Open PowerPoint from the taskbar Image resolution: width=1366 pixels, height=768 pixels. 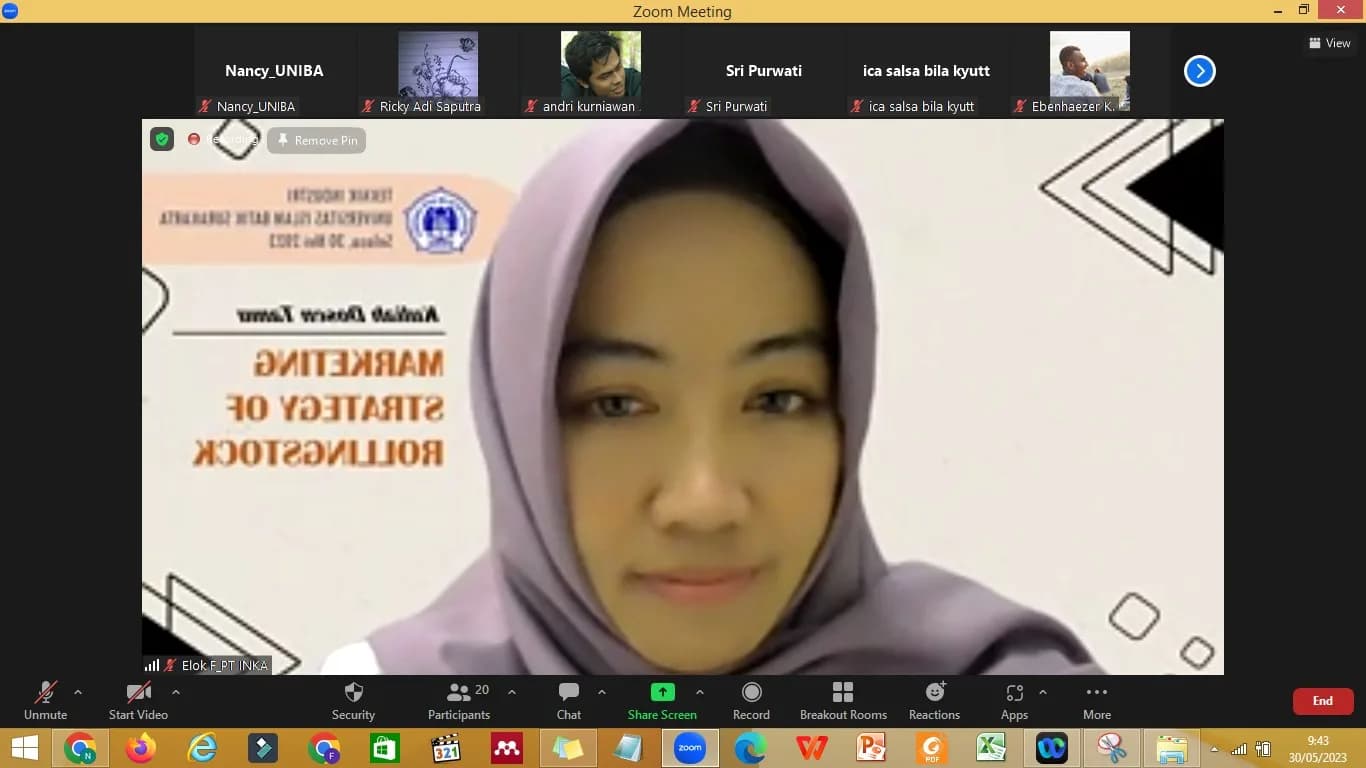[x=871, y=748]
